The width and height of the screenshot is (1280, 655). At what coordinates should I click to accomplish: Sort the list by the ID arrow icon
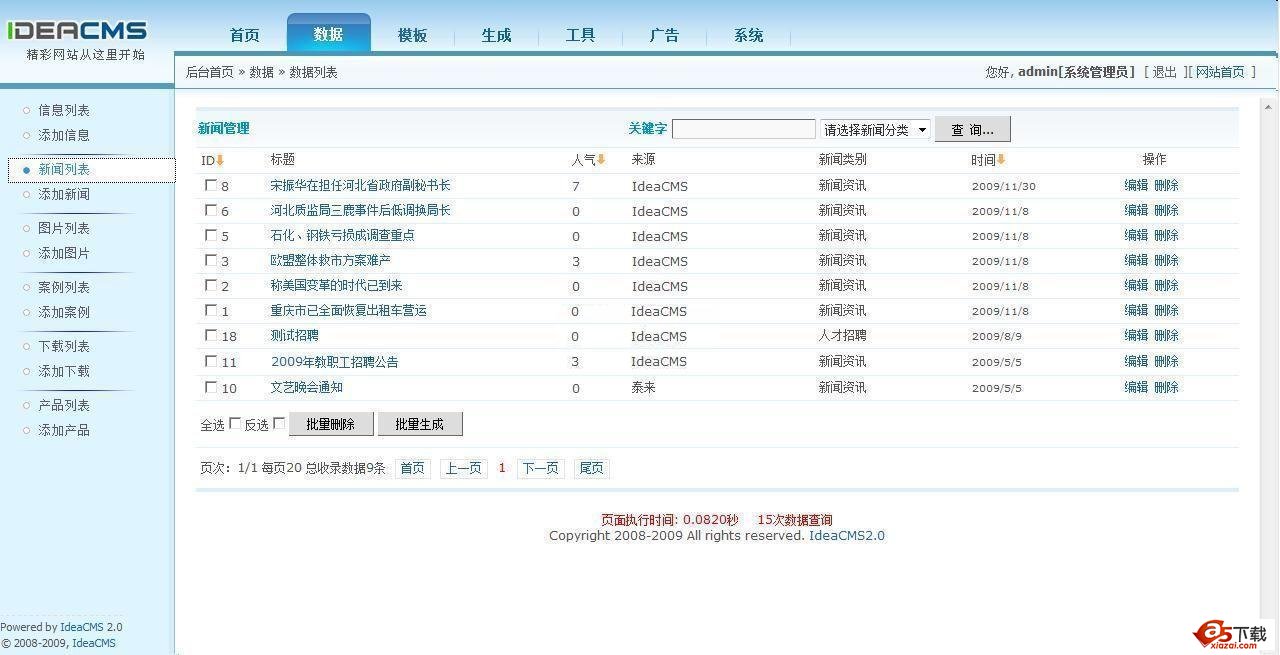pyautogui.click(x=220, y=160)
